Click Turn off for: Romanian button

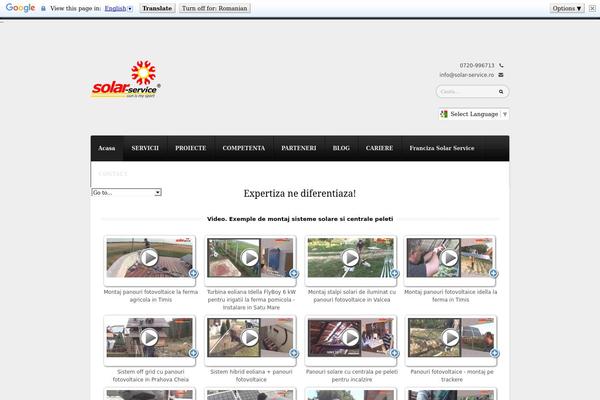coord(215,8)
